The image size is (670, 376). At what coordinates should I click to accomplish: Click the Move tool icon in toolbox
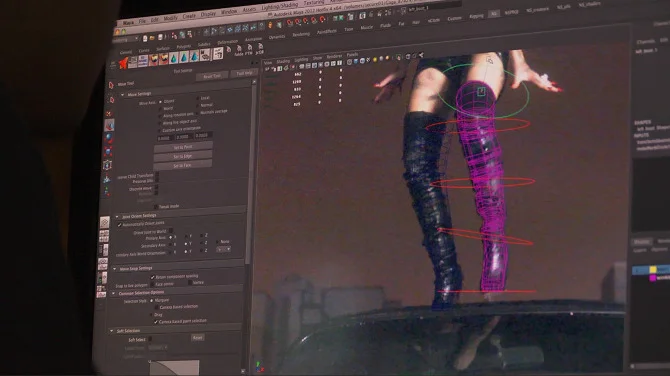click(109, 125)
